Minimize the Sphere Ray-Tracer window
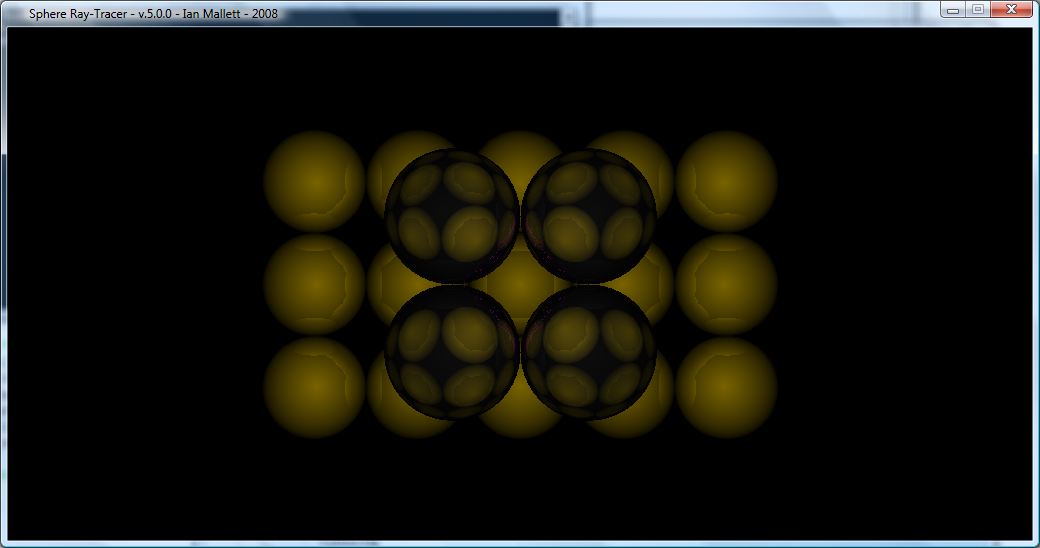 (x=954, y=10)
